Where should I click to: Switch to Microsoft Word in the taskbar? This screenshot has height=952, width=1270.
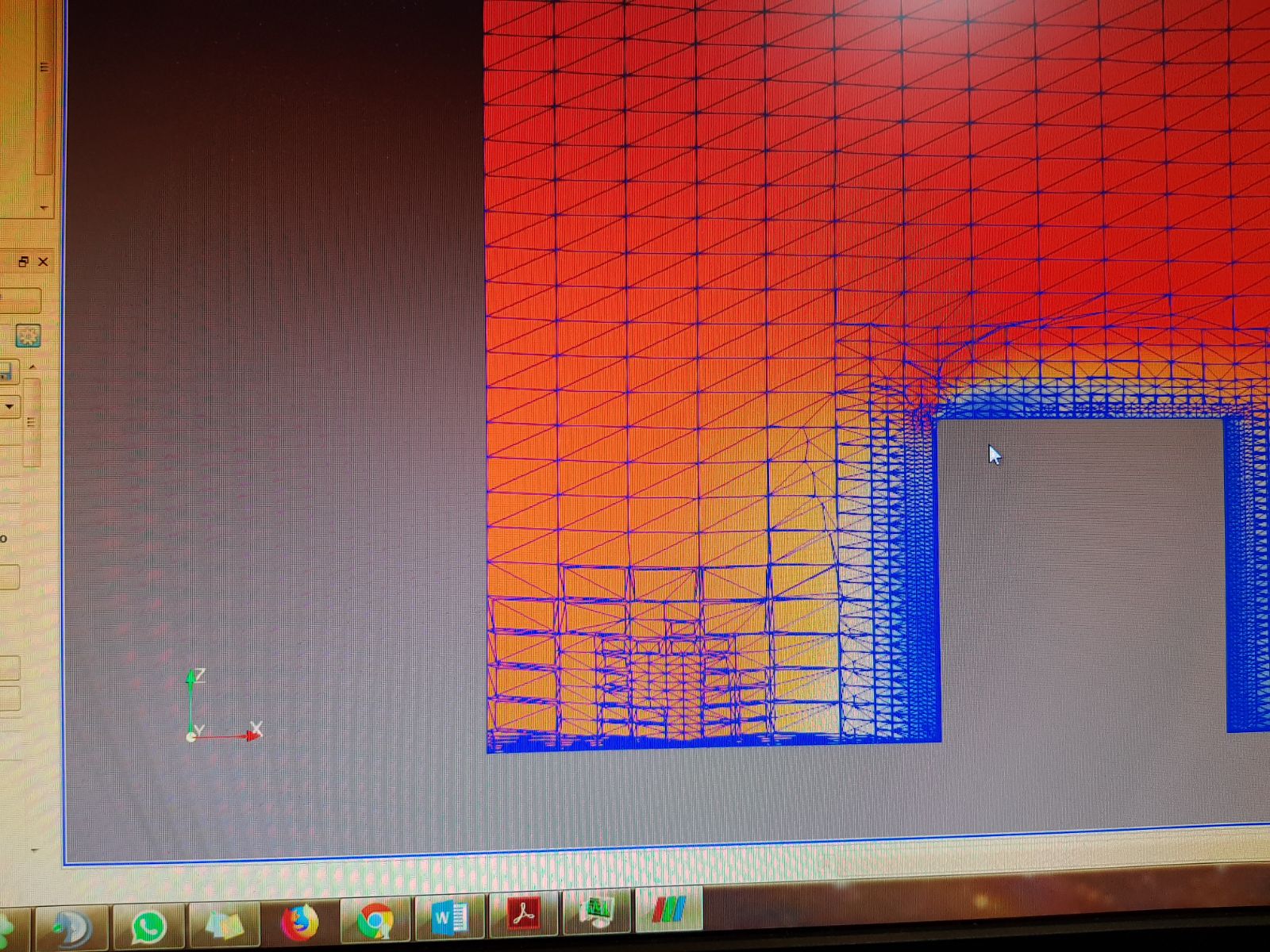tap(449, 919)
